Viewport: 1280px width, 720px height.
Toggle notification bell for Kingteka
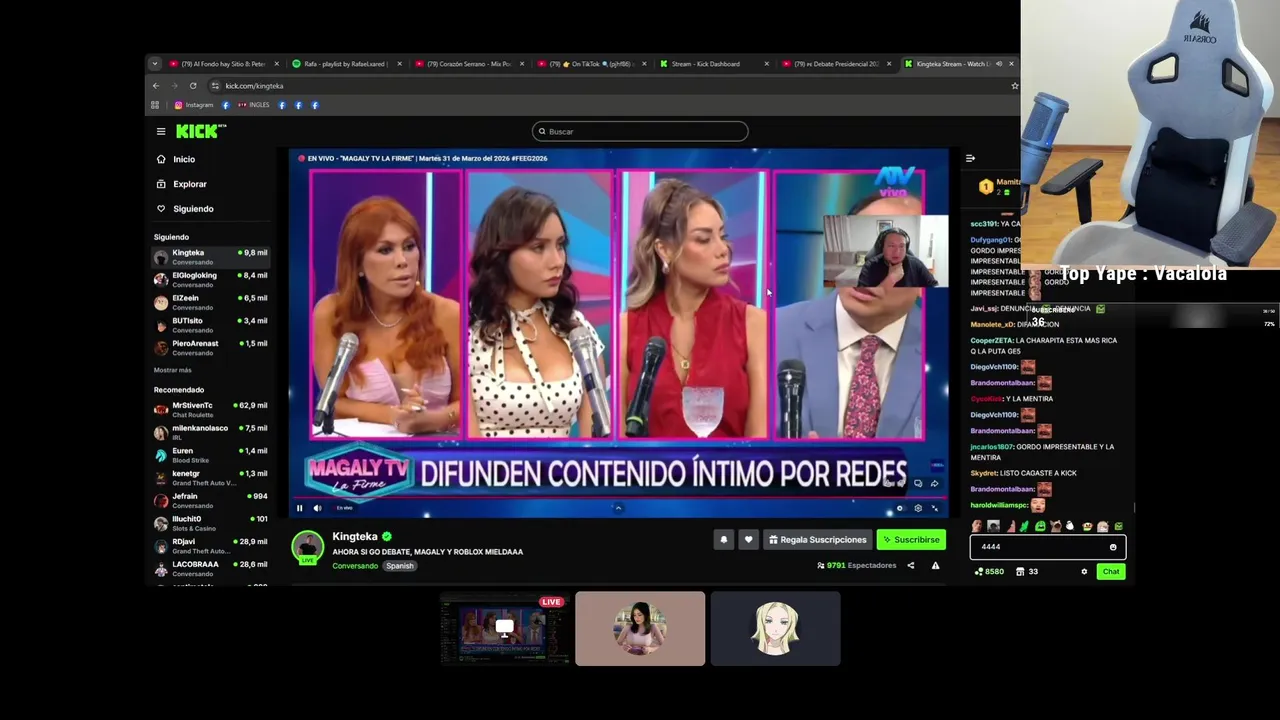[724, 540]
